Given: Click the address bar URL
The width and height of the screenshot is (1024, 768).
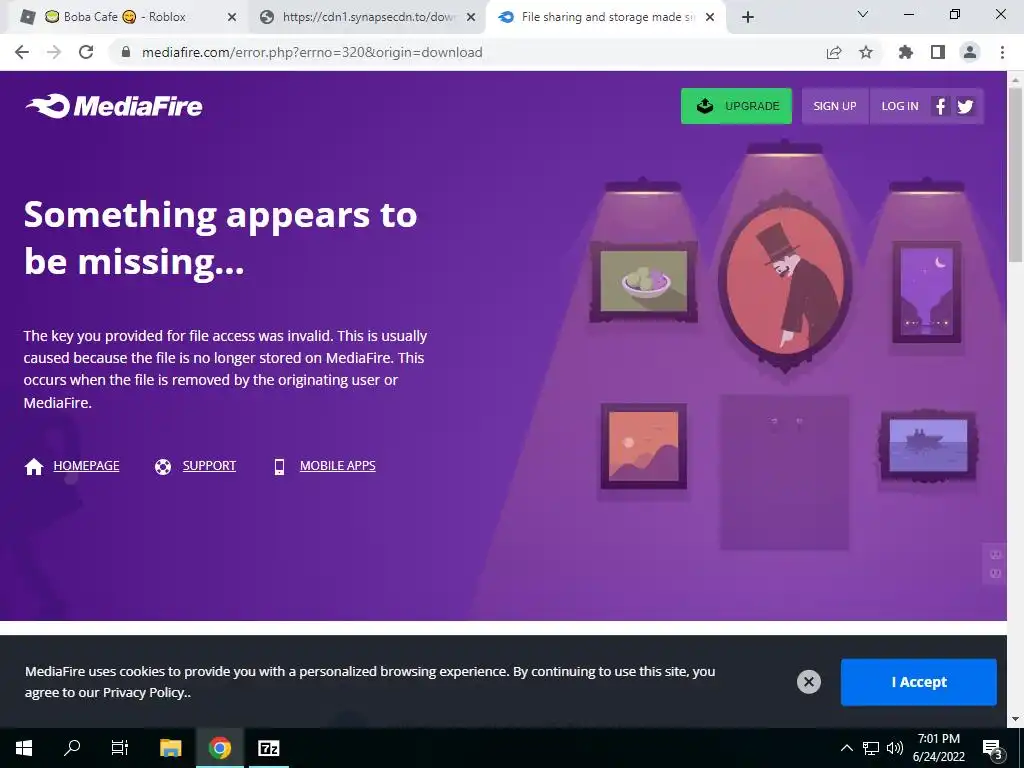Looking at the screenshot, I should point(312,52).
